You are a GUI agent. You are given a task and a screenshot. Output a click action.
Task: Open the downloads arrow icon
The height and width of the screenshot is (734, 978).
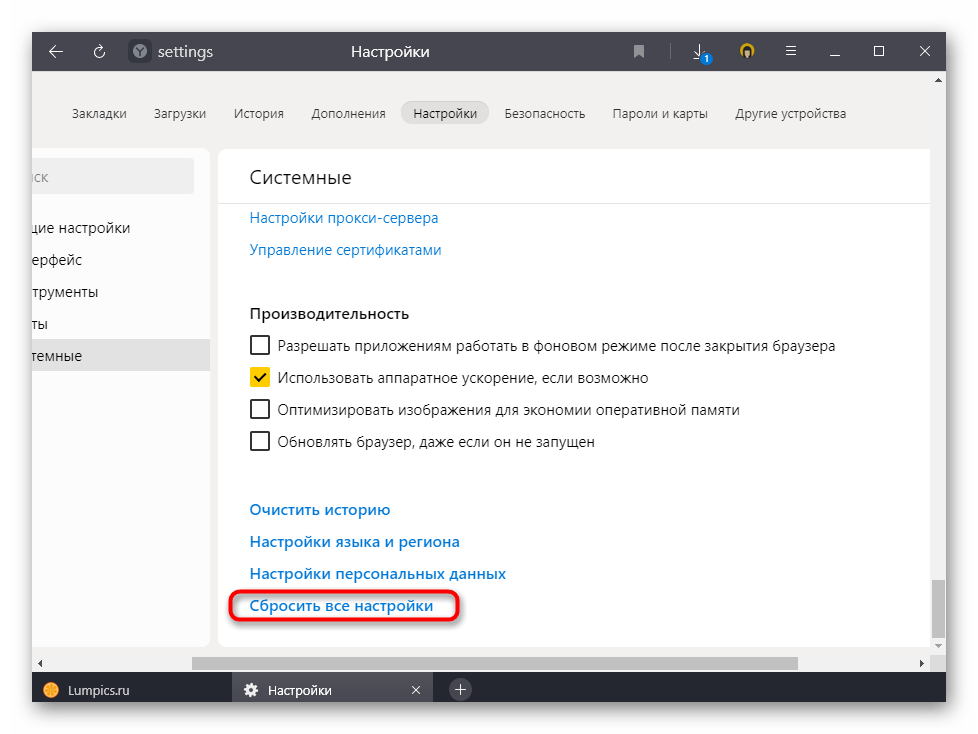701,52
